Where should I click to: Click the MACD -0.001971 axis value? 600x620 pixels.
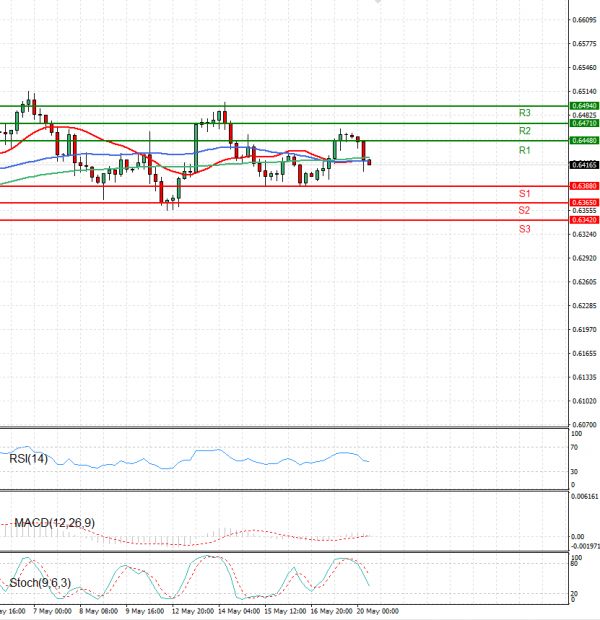tap(585, 546)
